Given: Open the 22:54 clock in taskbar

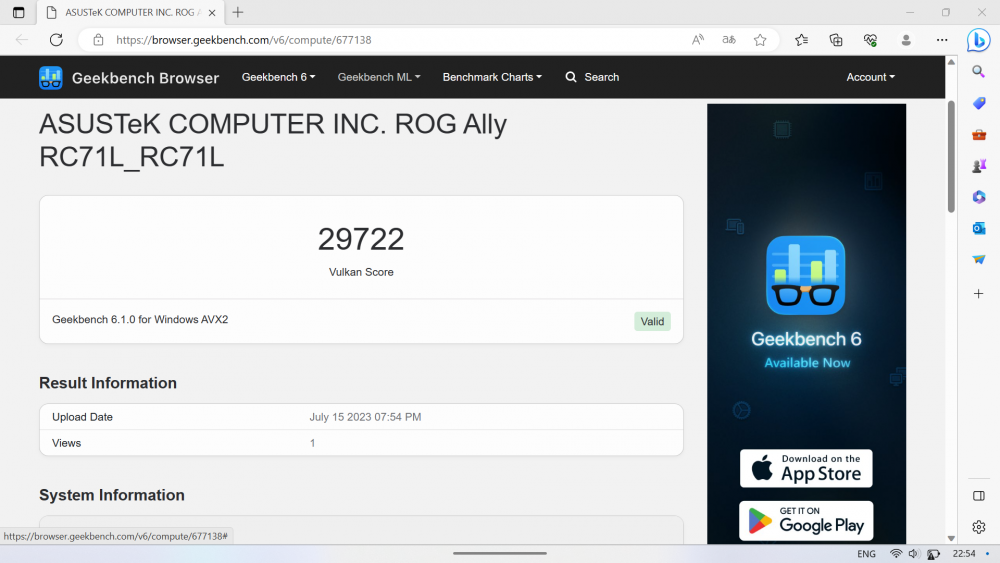Looking at the screenshot, I should [964, 553].
